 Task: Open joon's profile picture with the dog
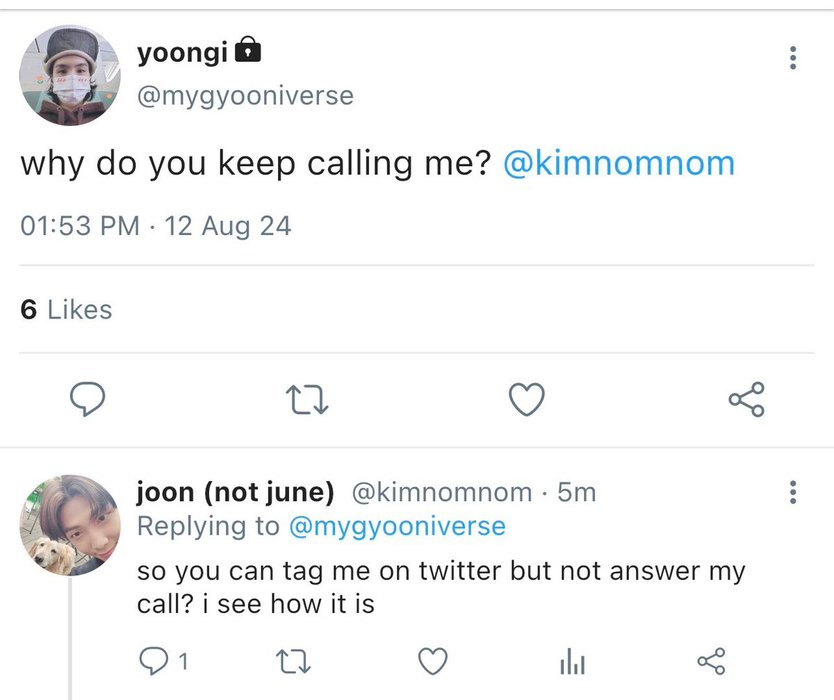click(70, 525)
